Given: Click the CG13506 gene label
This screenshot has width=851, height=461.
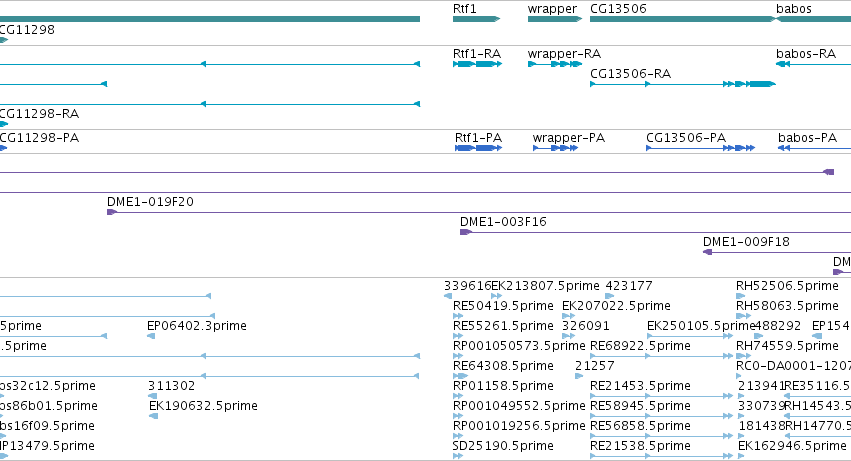Looking at the screenshot, I should tap(618, 9).
